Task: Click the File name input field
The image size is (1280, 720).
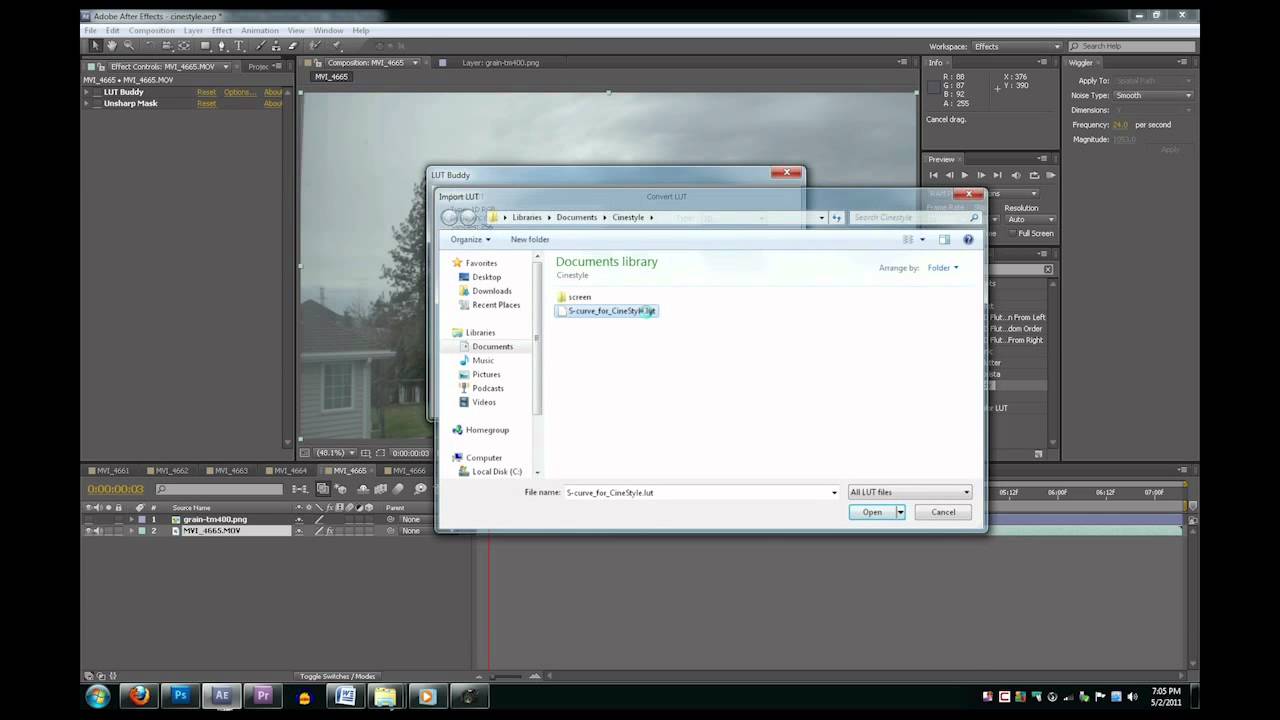Action: pos(701,492)
